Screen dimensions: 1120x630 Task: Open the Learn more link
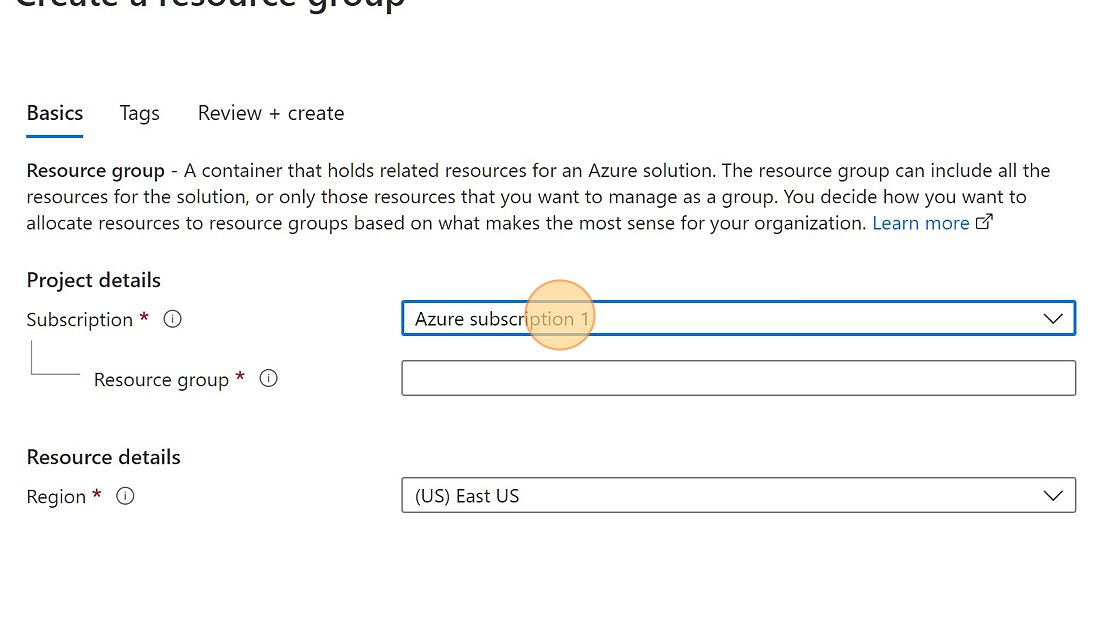(x=921, y=224)
